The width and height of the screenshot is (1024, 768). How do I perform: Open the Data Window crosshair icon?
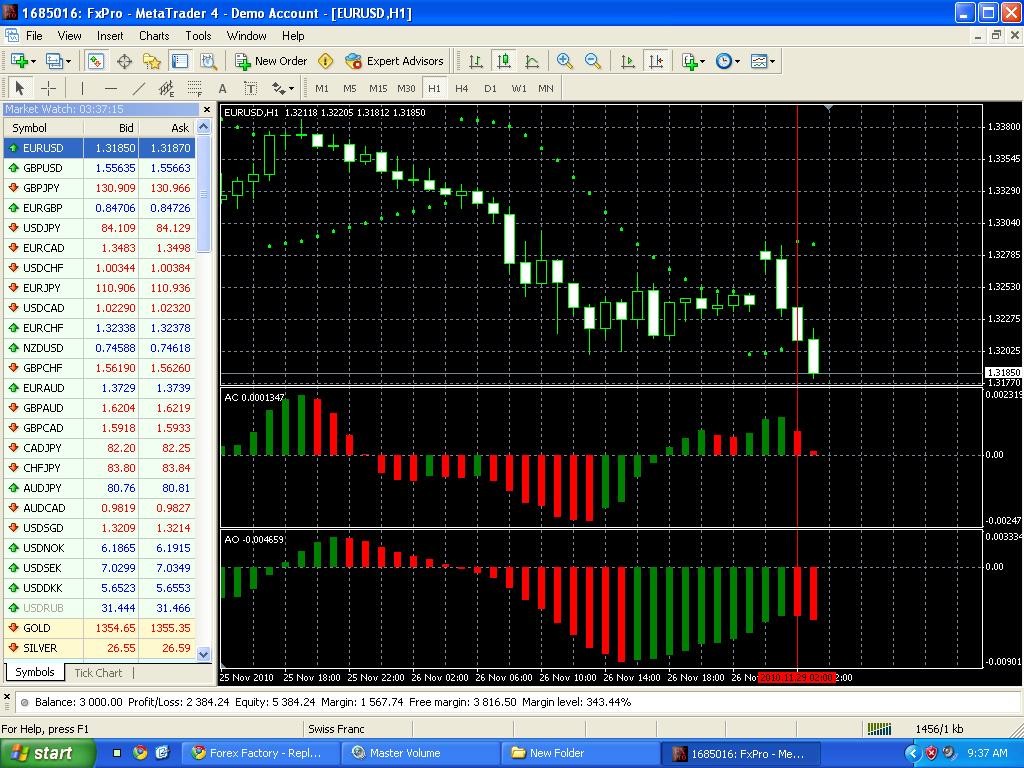pos(124,61)
